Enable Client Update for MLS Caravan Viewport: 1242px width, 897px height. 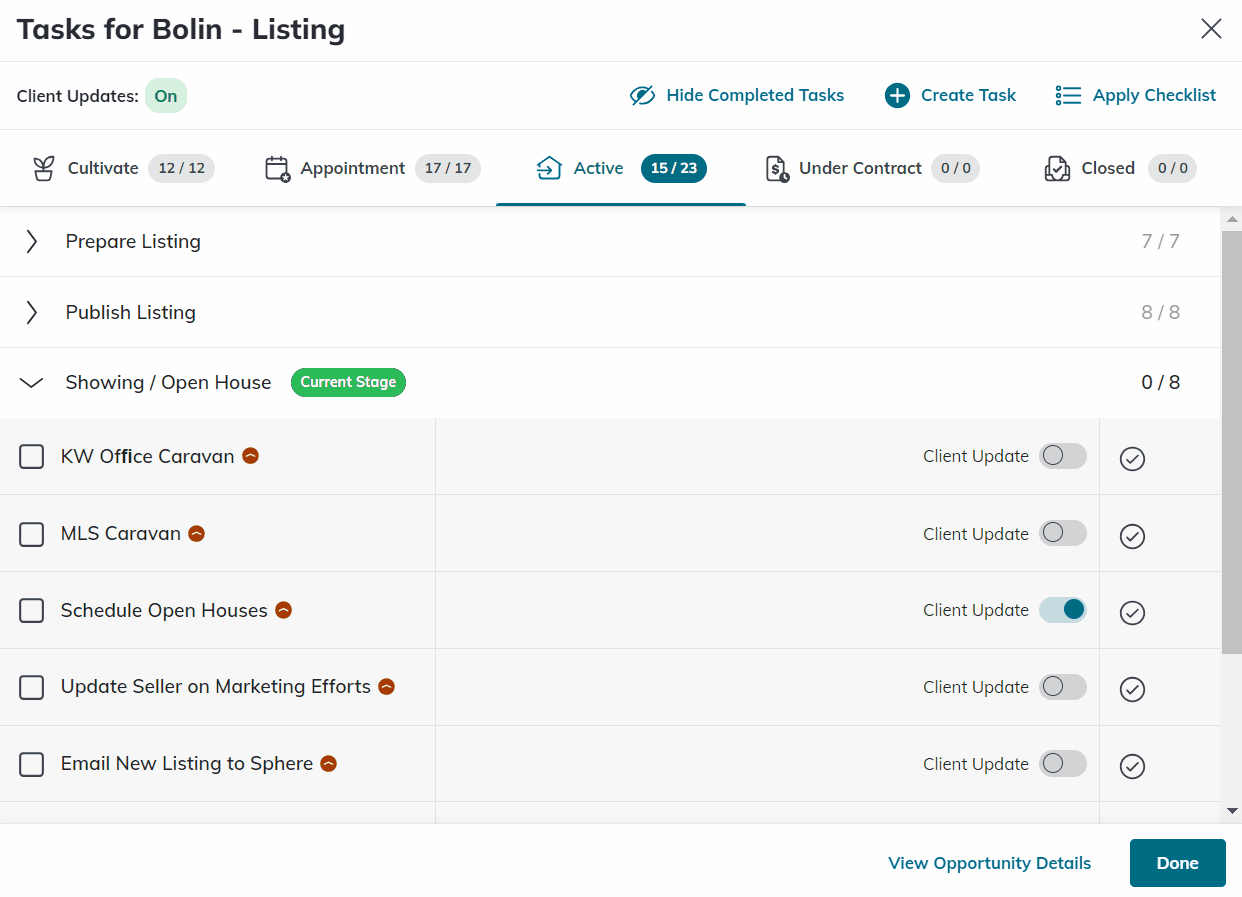click(1063, 533)
